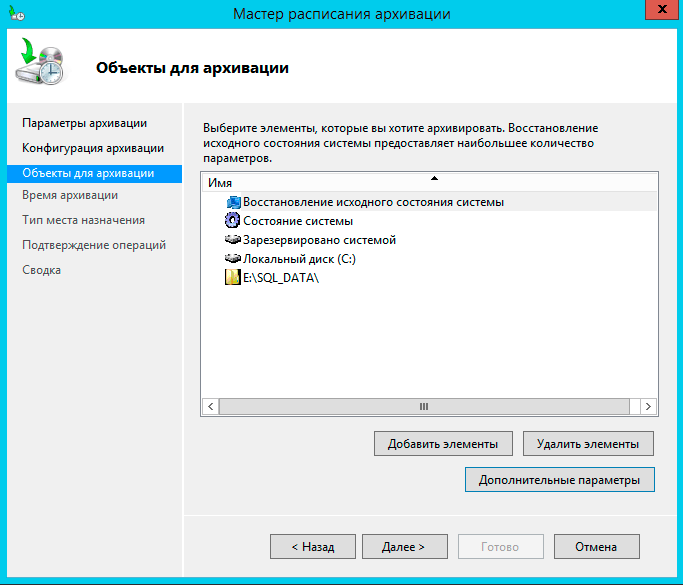Click the sort arrow above Имя column

pyautogui.click(x=434, y=178)
